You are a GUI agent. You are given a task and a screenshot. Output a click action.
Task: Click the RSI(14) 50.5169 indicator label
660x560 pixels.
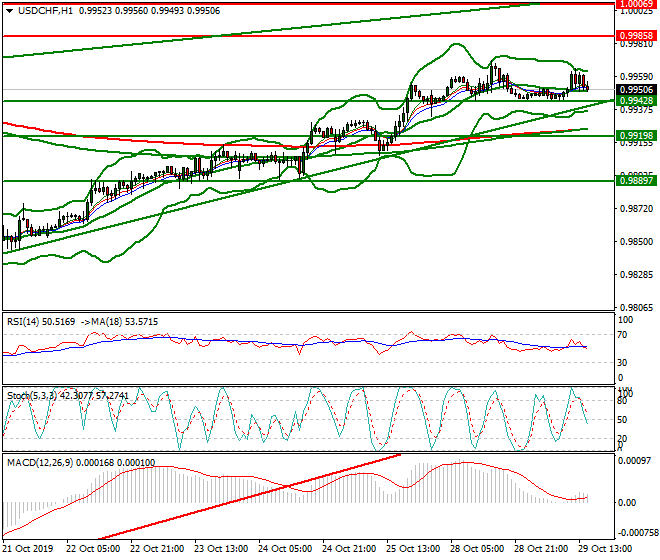coord(41,322)
